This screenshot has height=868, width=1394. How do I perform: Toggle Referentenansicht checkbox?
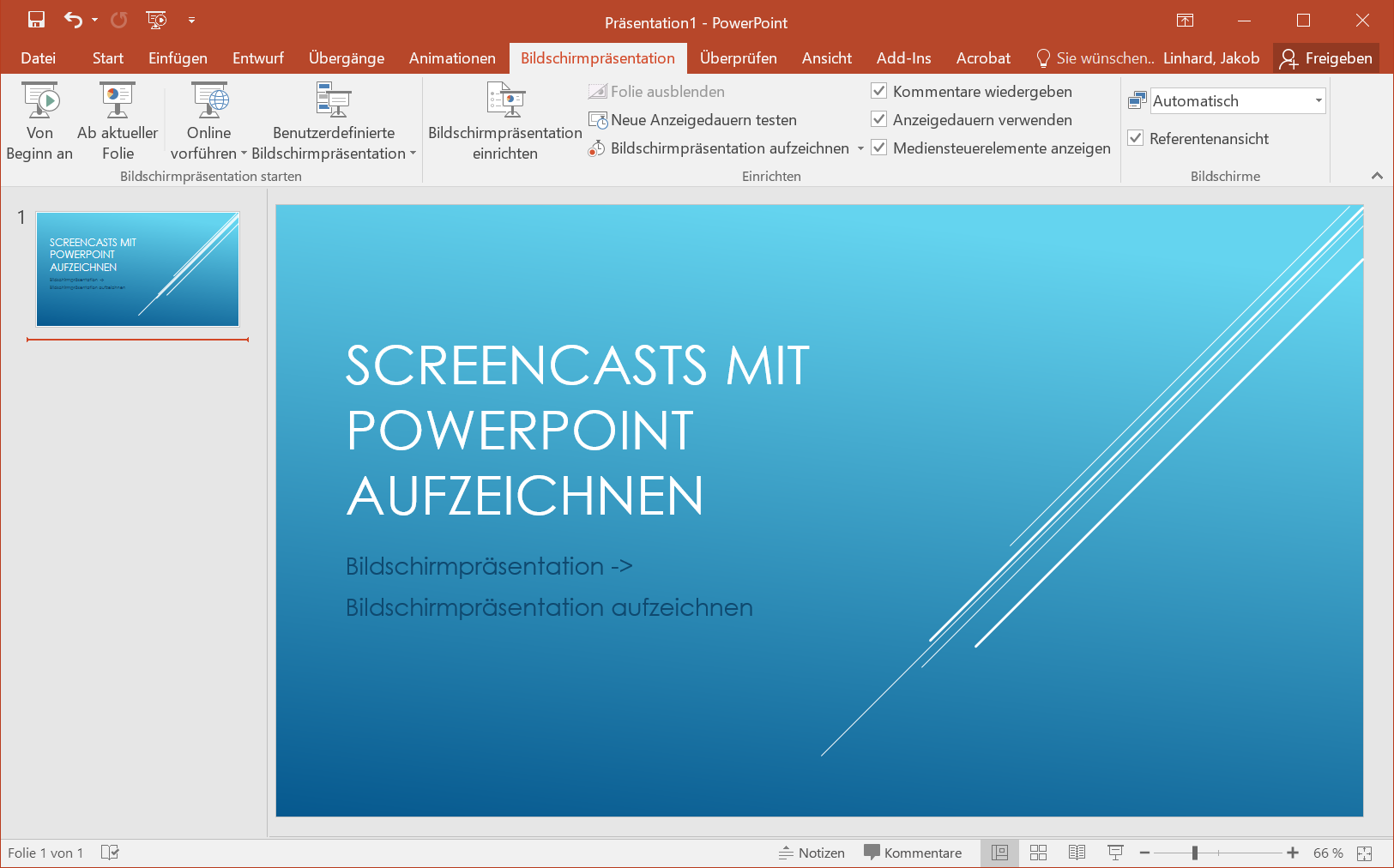pos(1135,138)
